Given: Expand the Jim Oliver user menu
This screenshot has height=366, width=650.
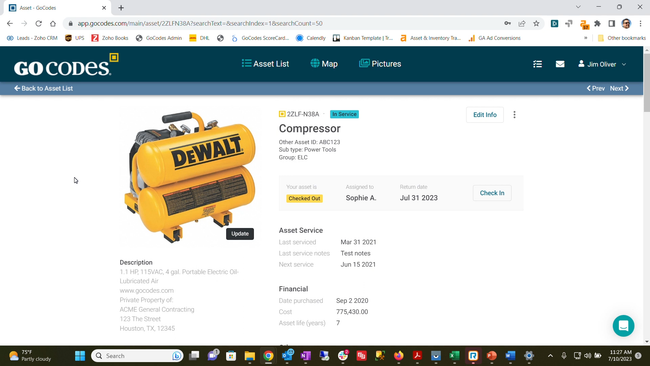Looking at the screenshot, I should (602, 64).
